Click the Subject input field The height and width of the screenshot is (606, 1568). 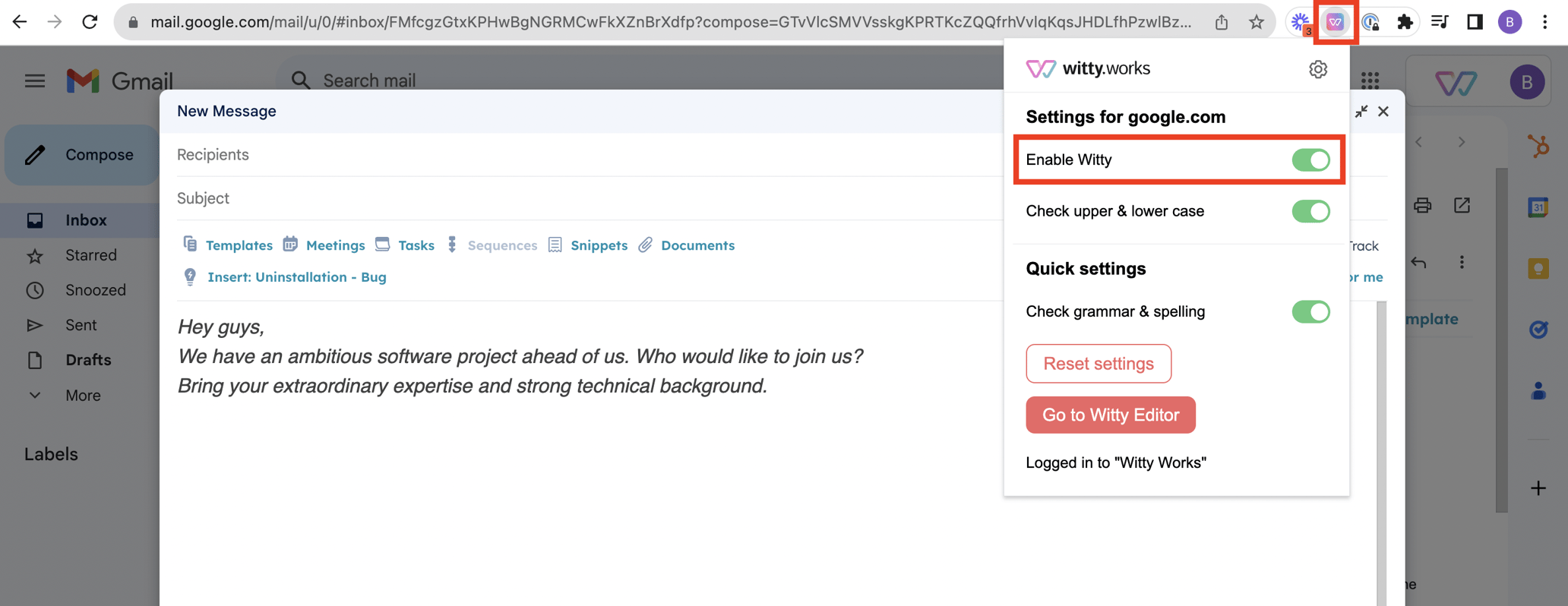click(532, 198)
